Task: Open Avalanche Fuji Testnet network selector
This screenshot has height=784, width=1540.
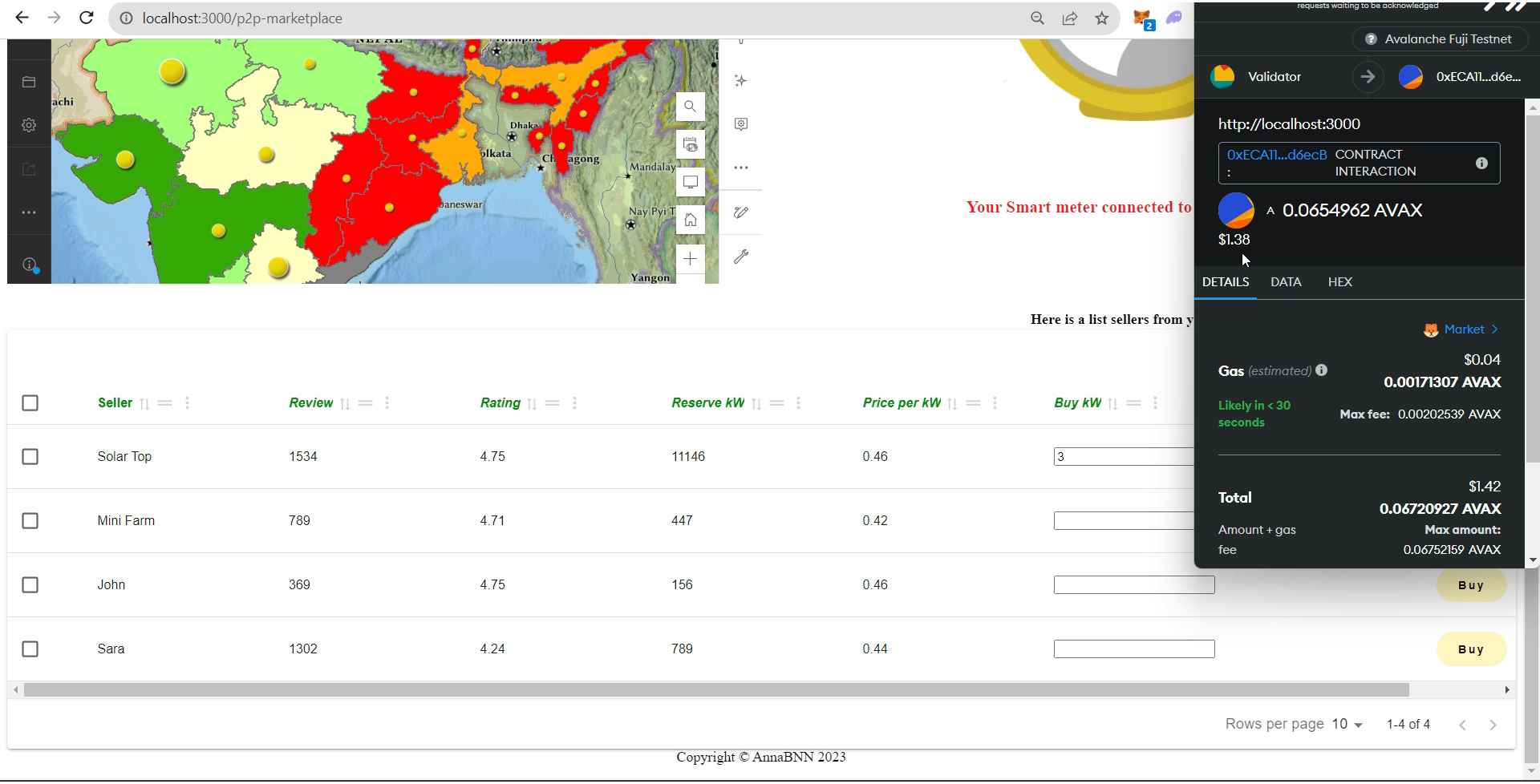Action: click(1440, 38)
